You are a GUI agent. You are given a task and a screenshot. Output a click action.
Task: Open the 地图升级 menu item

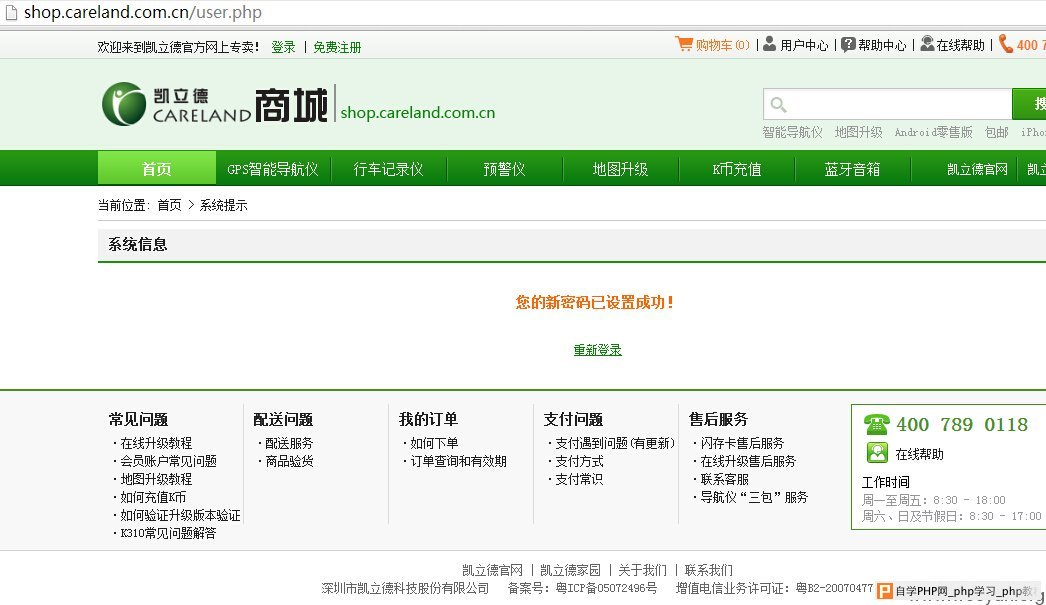coord(620,169)
